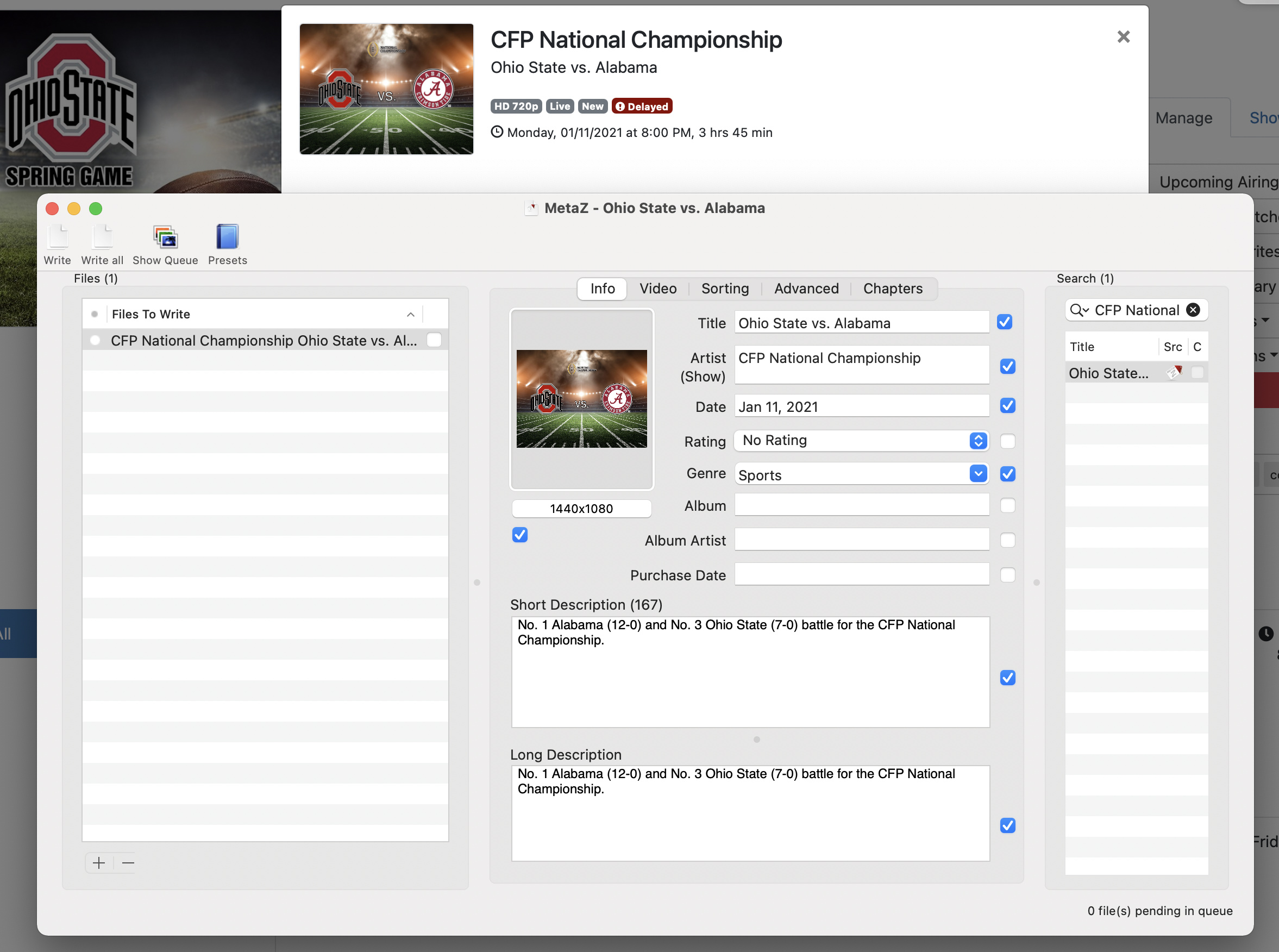The image size is (1279, 952).
Task: Click the artwork thumbnail in Info panel
Action: 581,399
